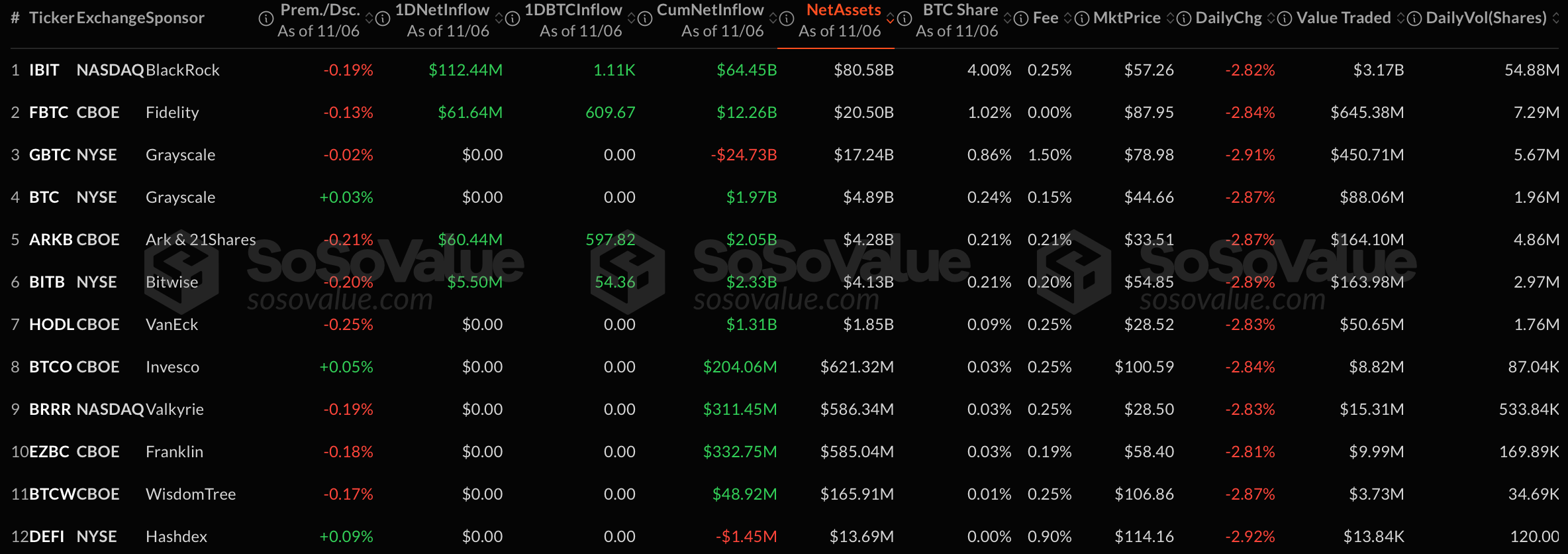The width and height of the screenshot is (1568, 554).
Task: Open the BITB ticker row
Action: point(47,282)
